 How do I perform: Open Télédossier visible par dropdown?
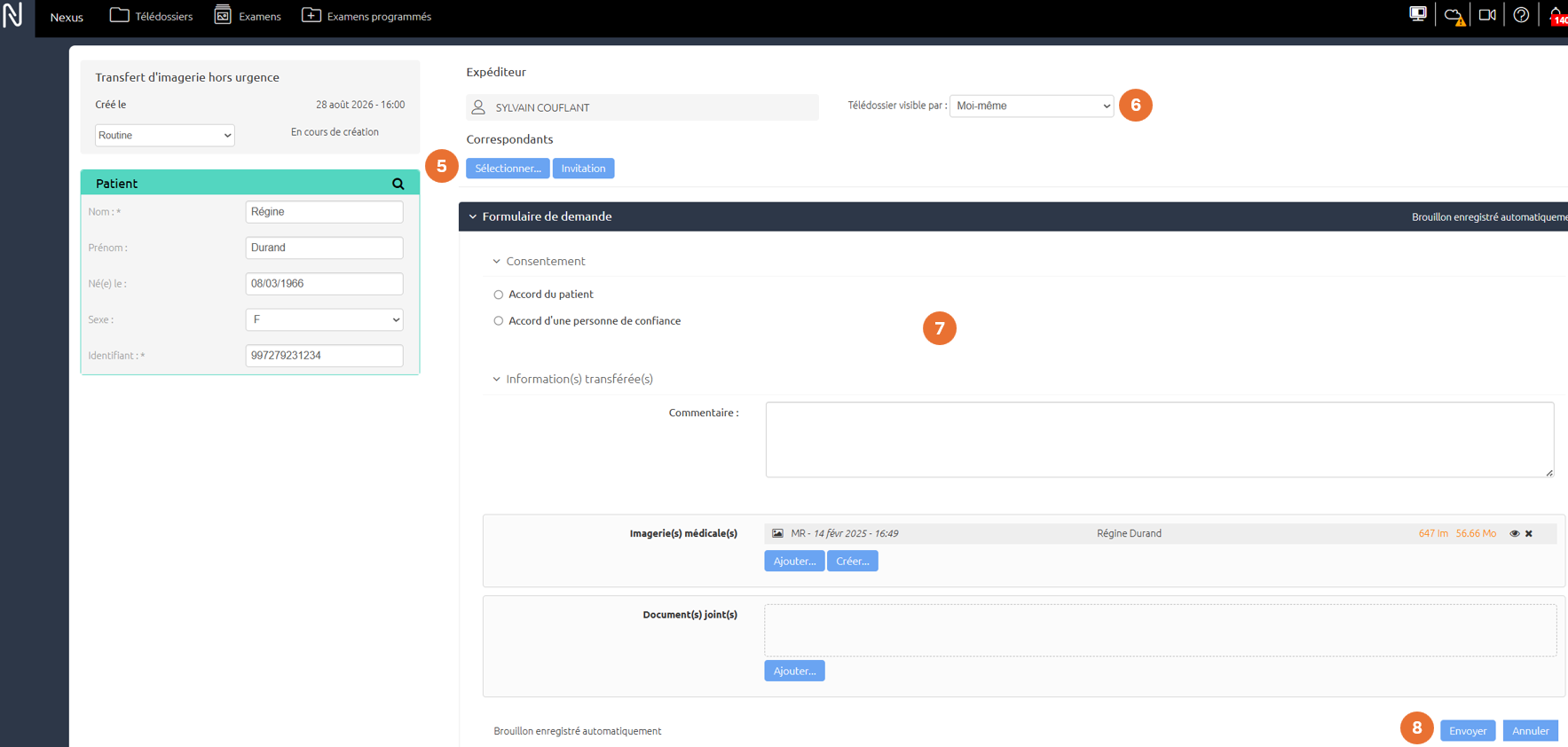(x=1031, y=106)
